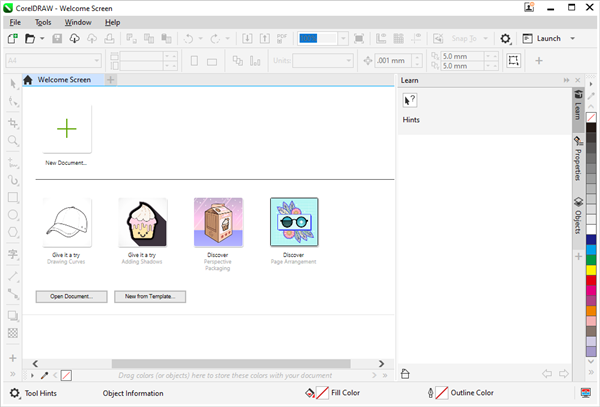Click the eyedropper icon in document palette
Image resolution: width=600 pixels, height=407 pixels.
coord(44,375)
